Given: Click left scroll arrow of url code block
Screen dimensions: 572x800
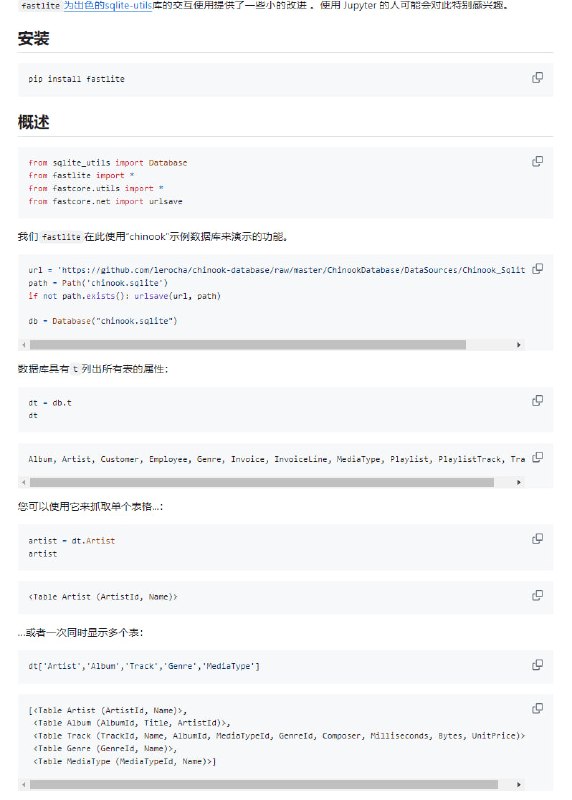Looking at the screenshot, I should (24, 345).
